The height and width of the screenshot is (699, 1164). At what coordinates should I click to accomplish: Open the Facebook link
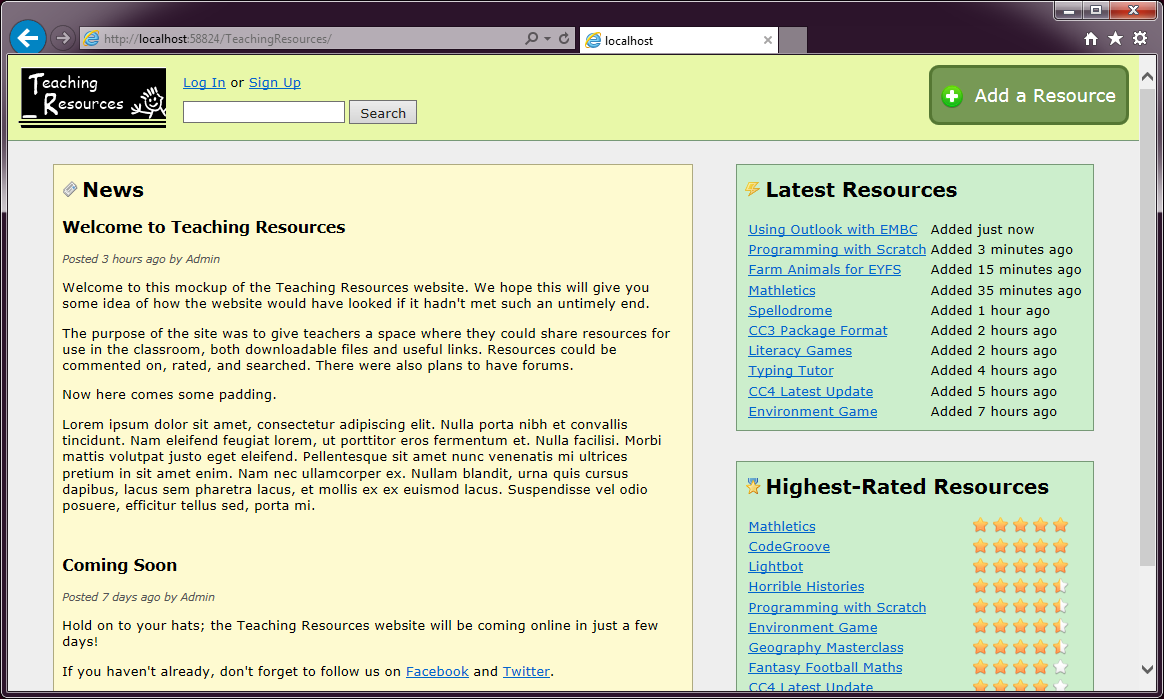(437, 671)
